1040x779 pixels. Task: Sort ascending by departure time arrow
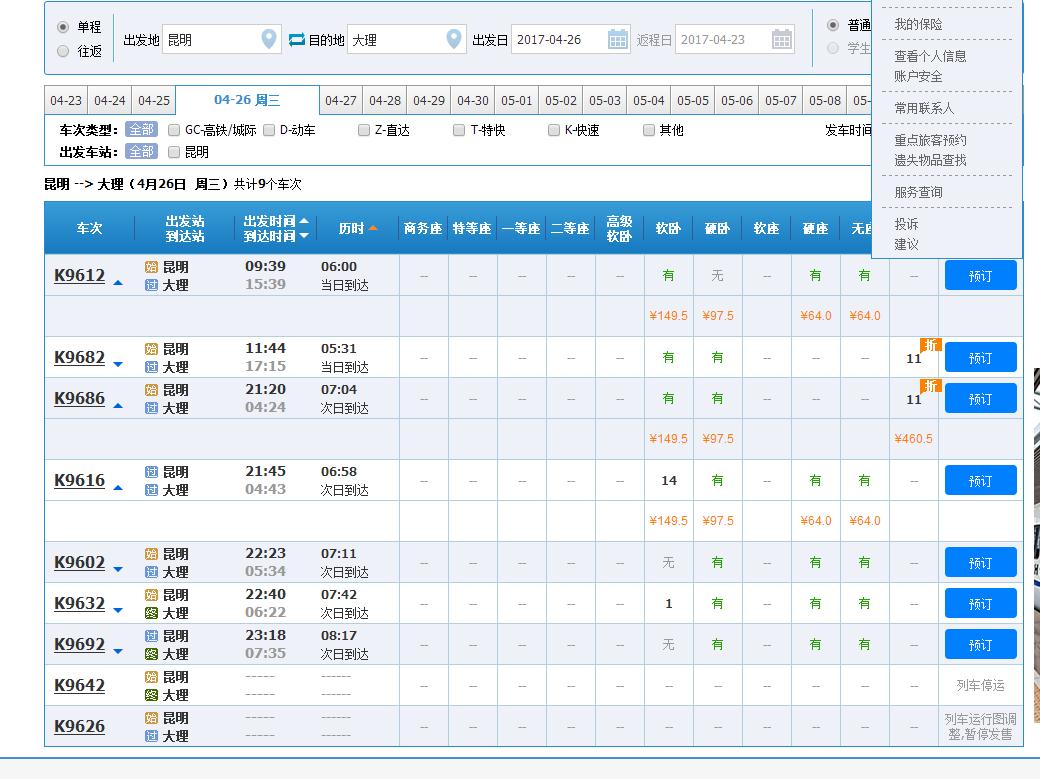click(x=304, y=220)
